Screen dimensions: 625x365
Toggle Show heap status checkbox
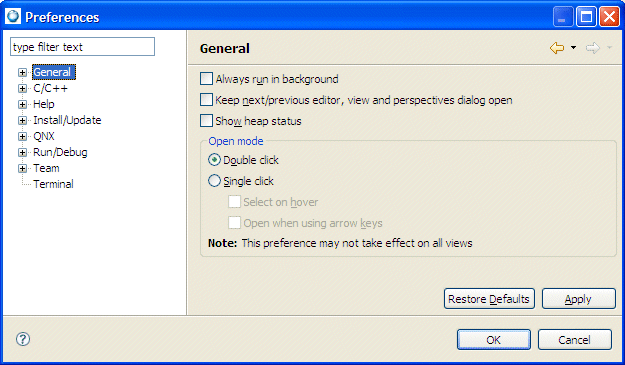(206, 120)
